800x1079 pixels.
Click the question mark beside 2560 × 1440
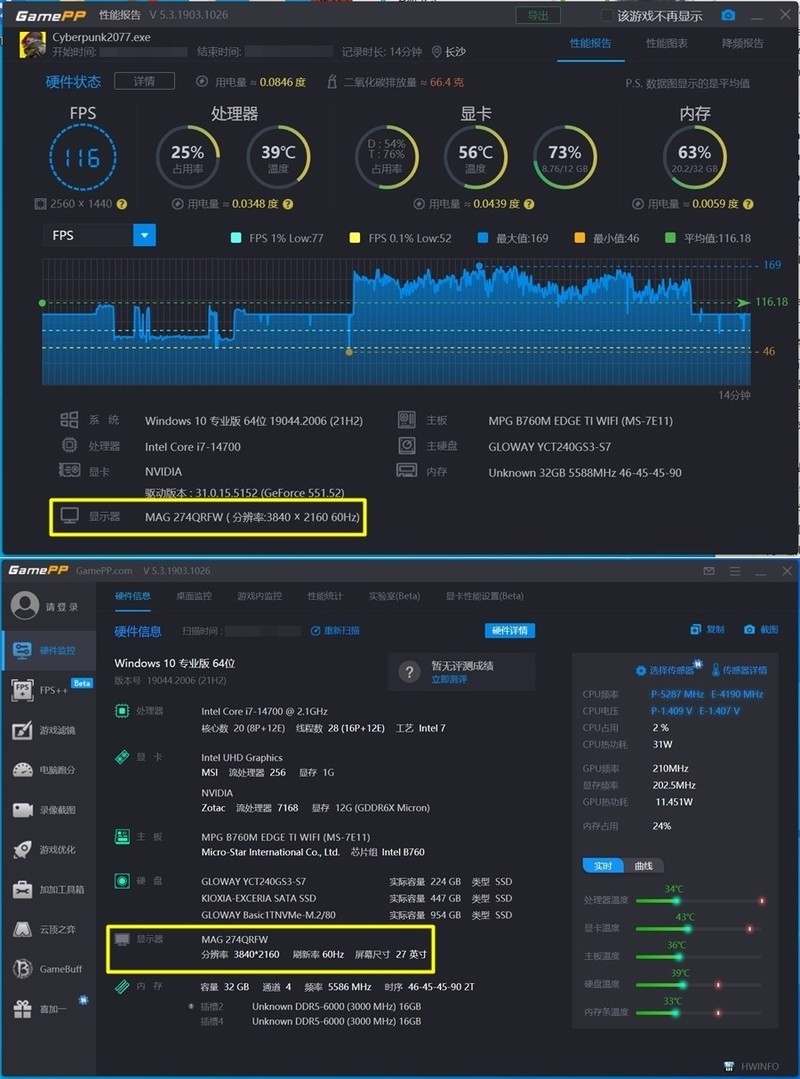(x=122, y=204)
